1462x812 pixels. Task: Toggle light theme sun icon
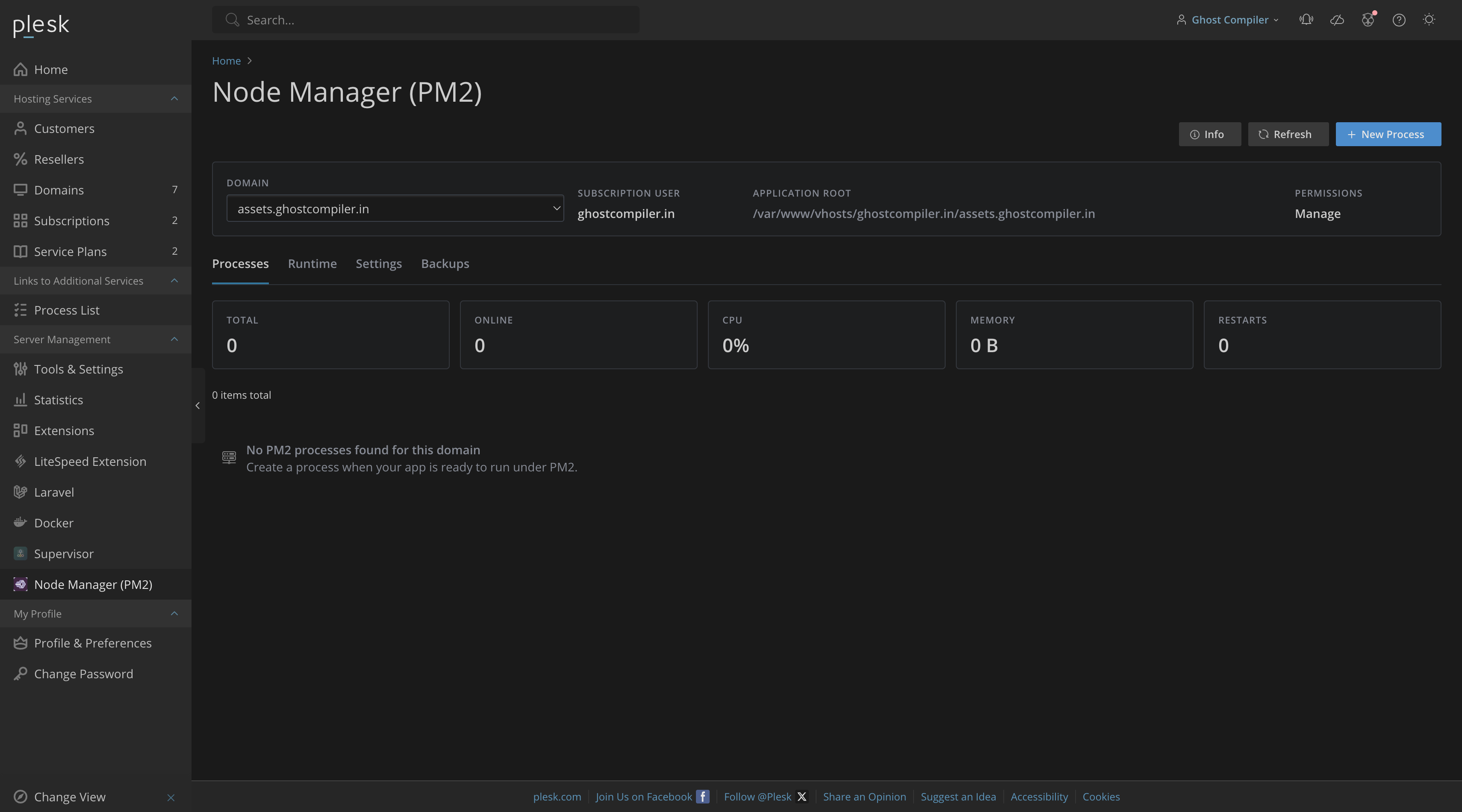pos(1429,20)
